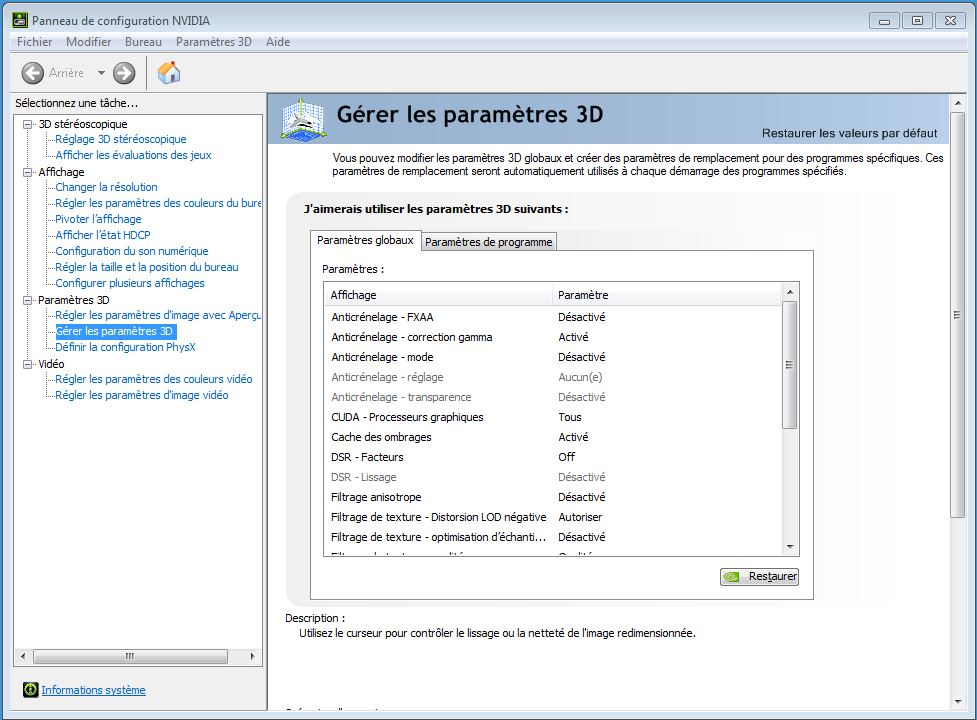Screen dimensions: 977x720
Task: Go to the Home icon
Action: click(169, 73)
